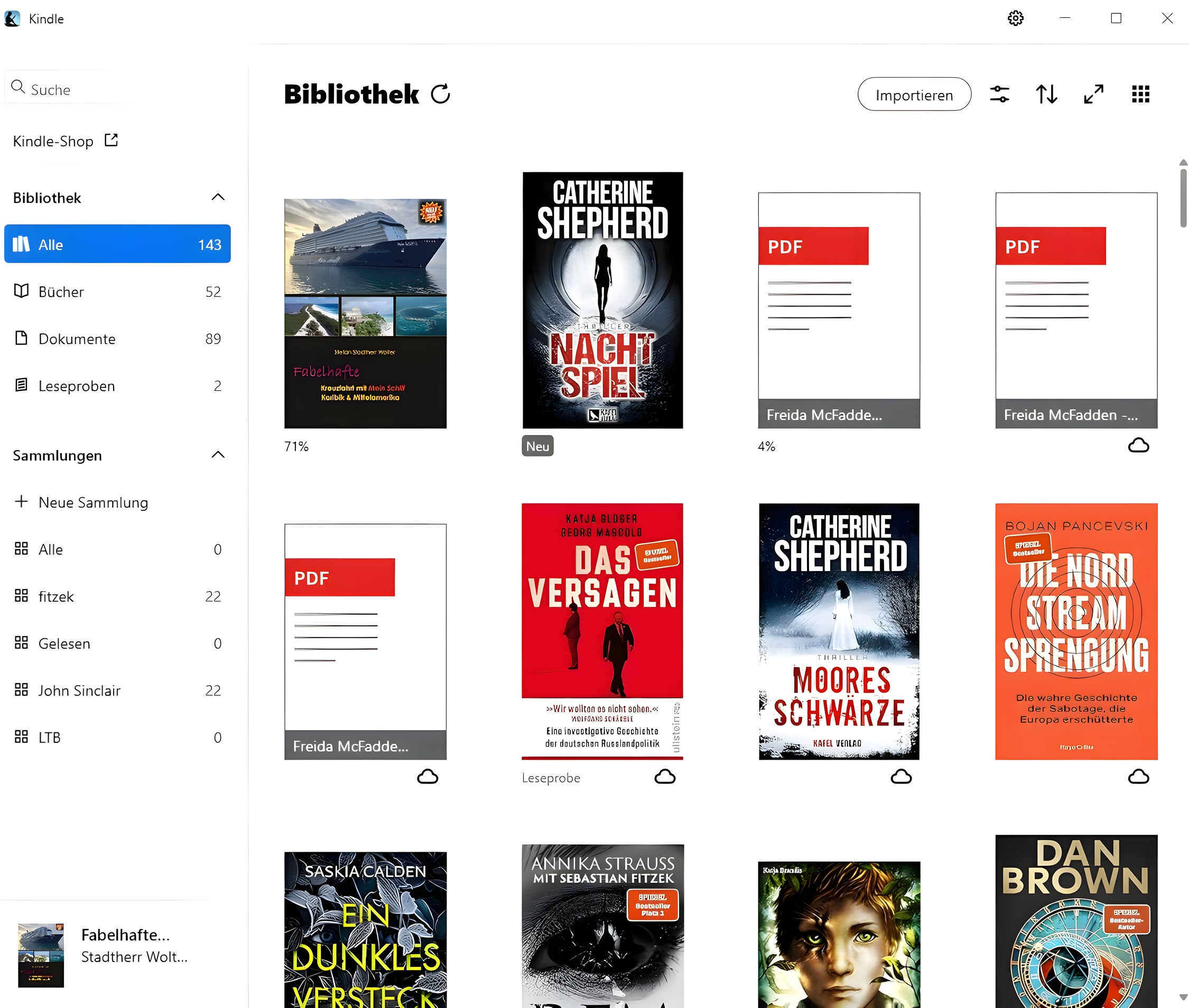Open the Katja Brandis boy cover
1189x1008 pixels.
click(839, 934)
